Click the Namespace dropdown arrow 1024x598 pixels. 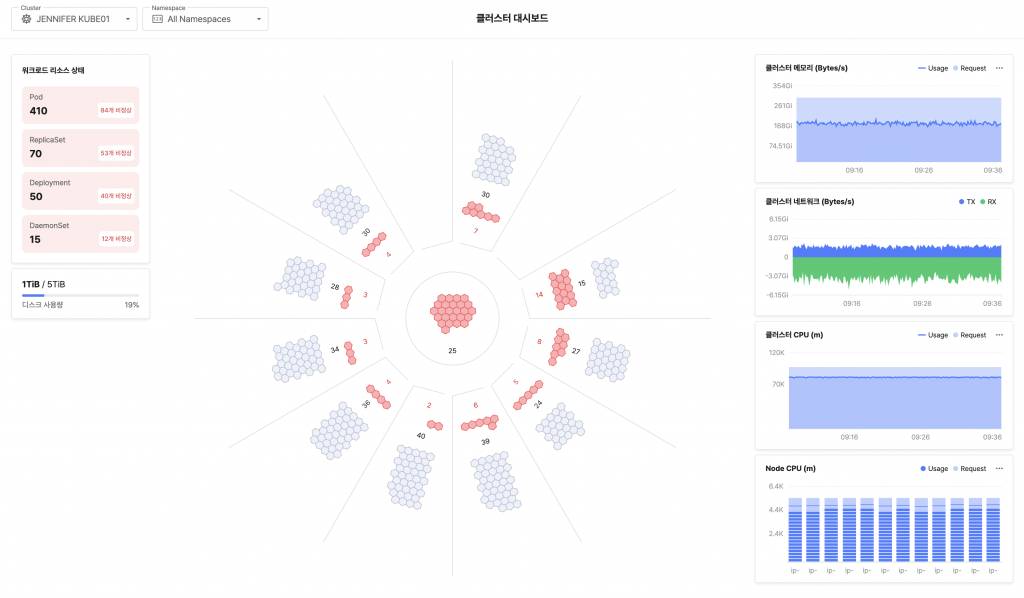259,19
